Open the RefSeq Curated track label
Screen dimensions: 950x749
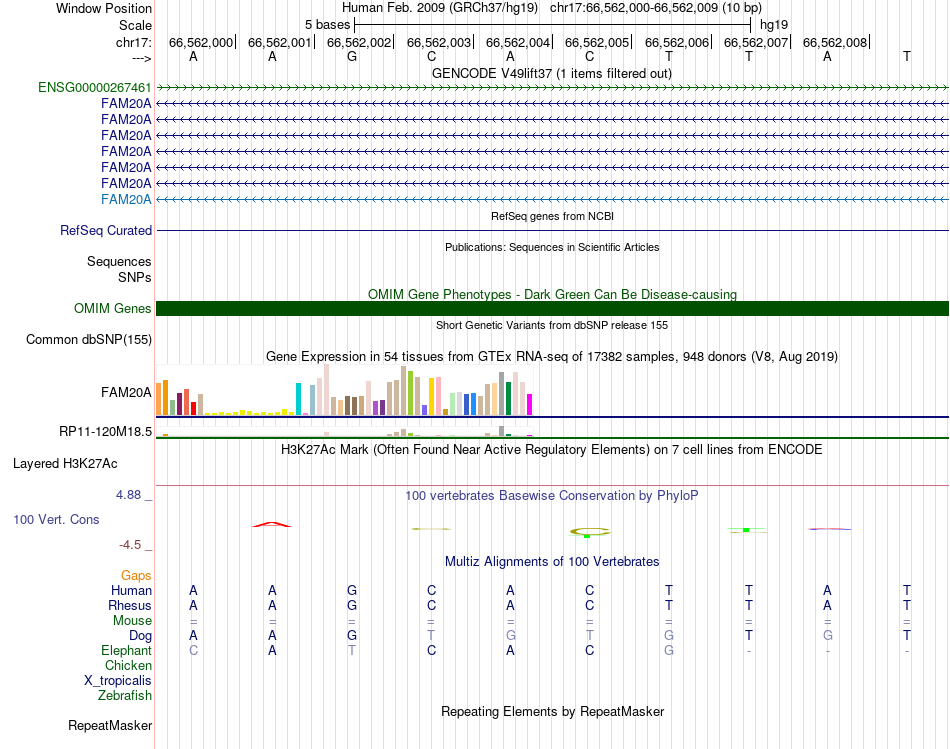click(105, 230)
